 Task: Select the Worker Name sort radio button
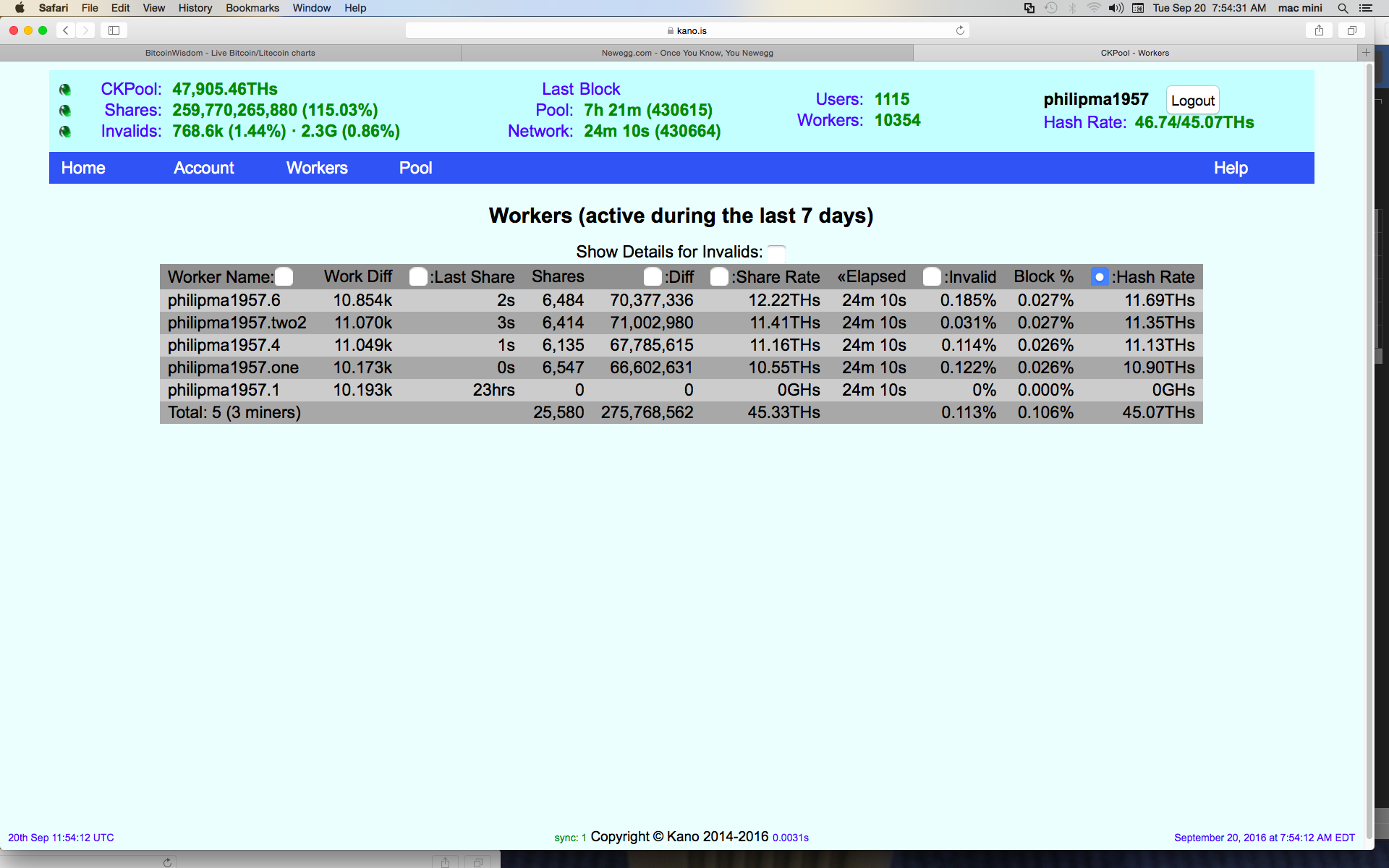(284, 277)
